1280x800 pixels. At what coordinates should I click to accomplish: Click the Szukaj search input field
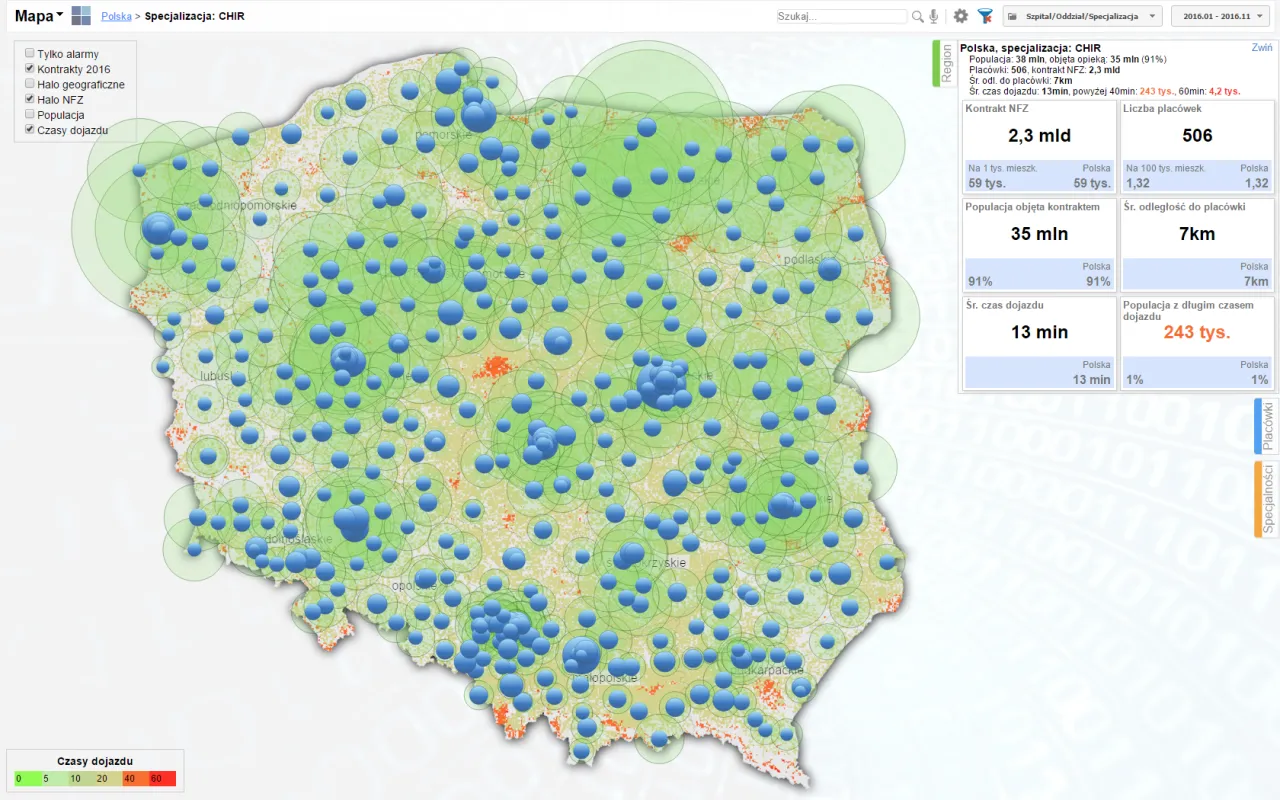(840, 16)
